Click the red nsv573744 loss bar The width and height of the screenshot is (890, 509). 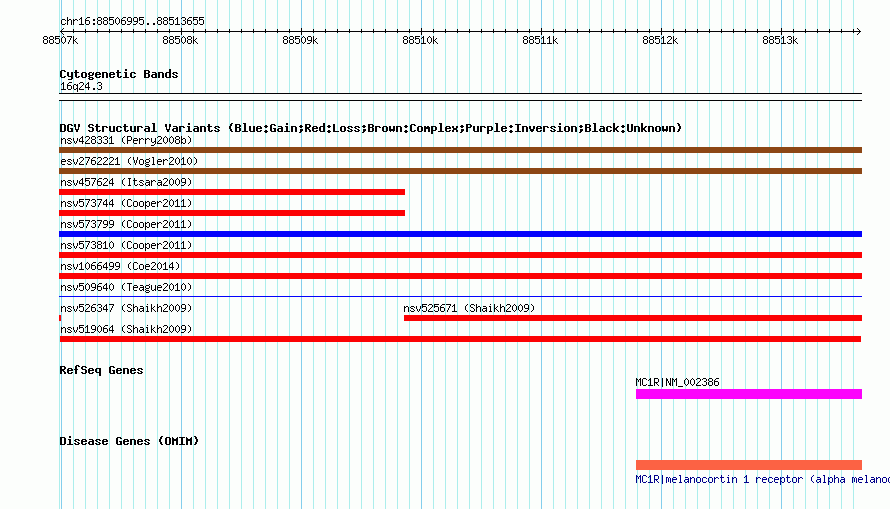tap(232, 213)
